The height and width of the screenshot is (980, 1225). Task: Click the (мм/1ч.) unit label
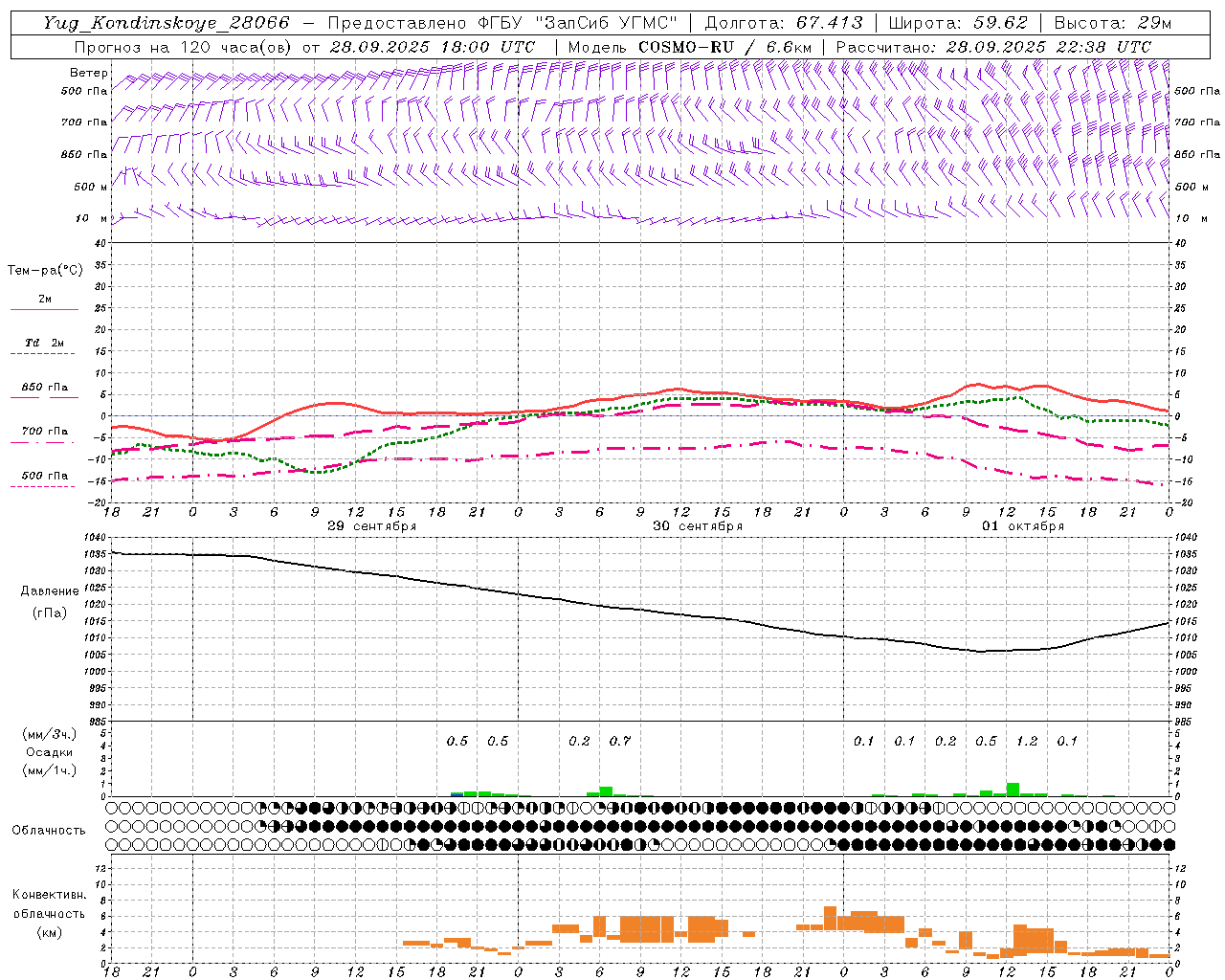click(x=49, y=770)
